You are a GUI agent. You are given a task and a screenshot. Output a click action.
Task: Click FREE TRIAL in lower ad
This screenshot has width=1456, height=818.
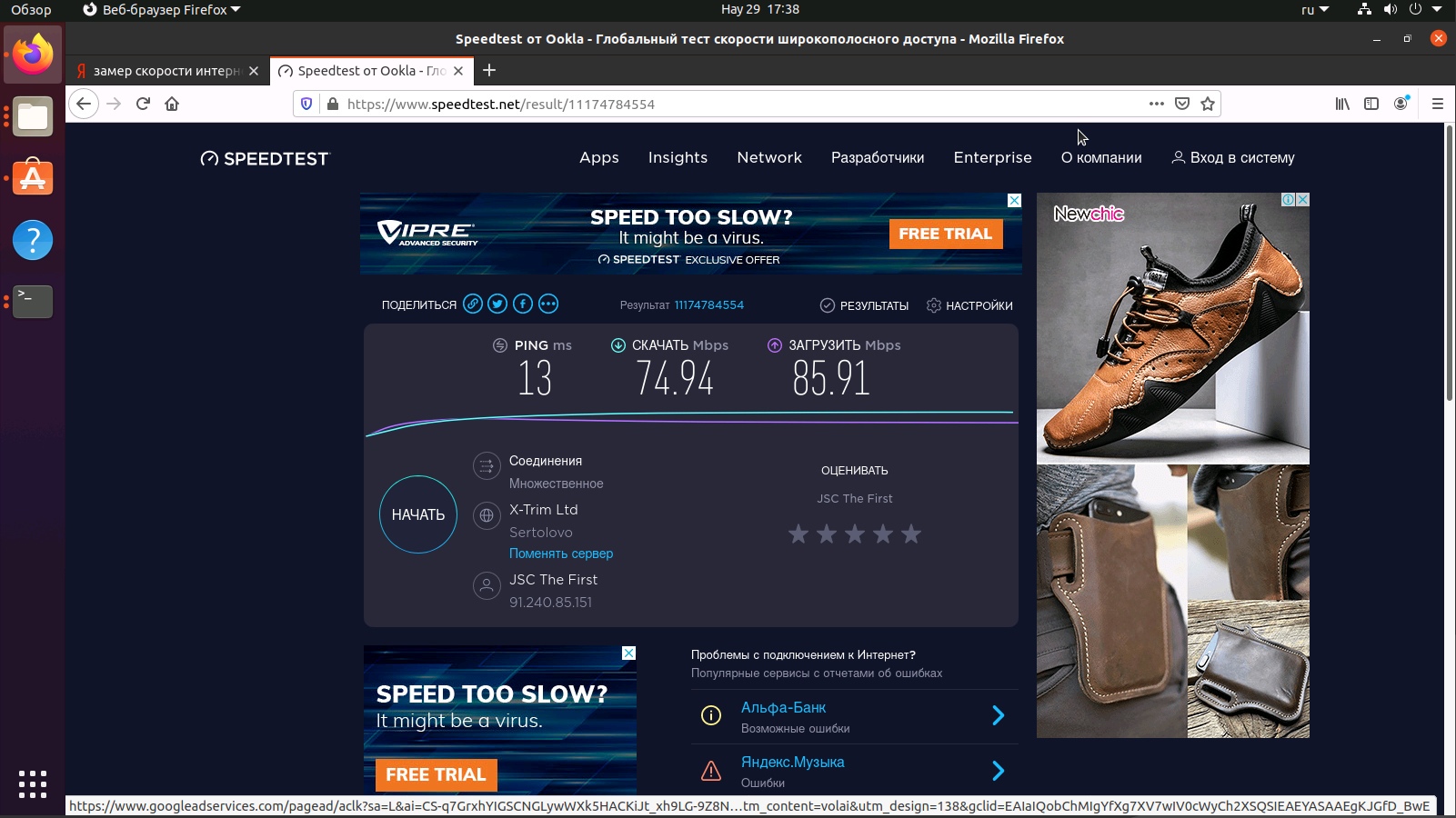point(436,774)
